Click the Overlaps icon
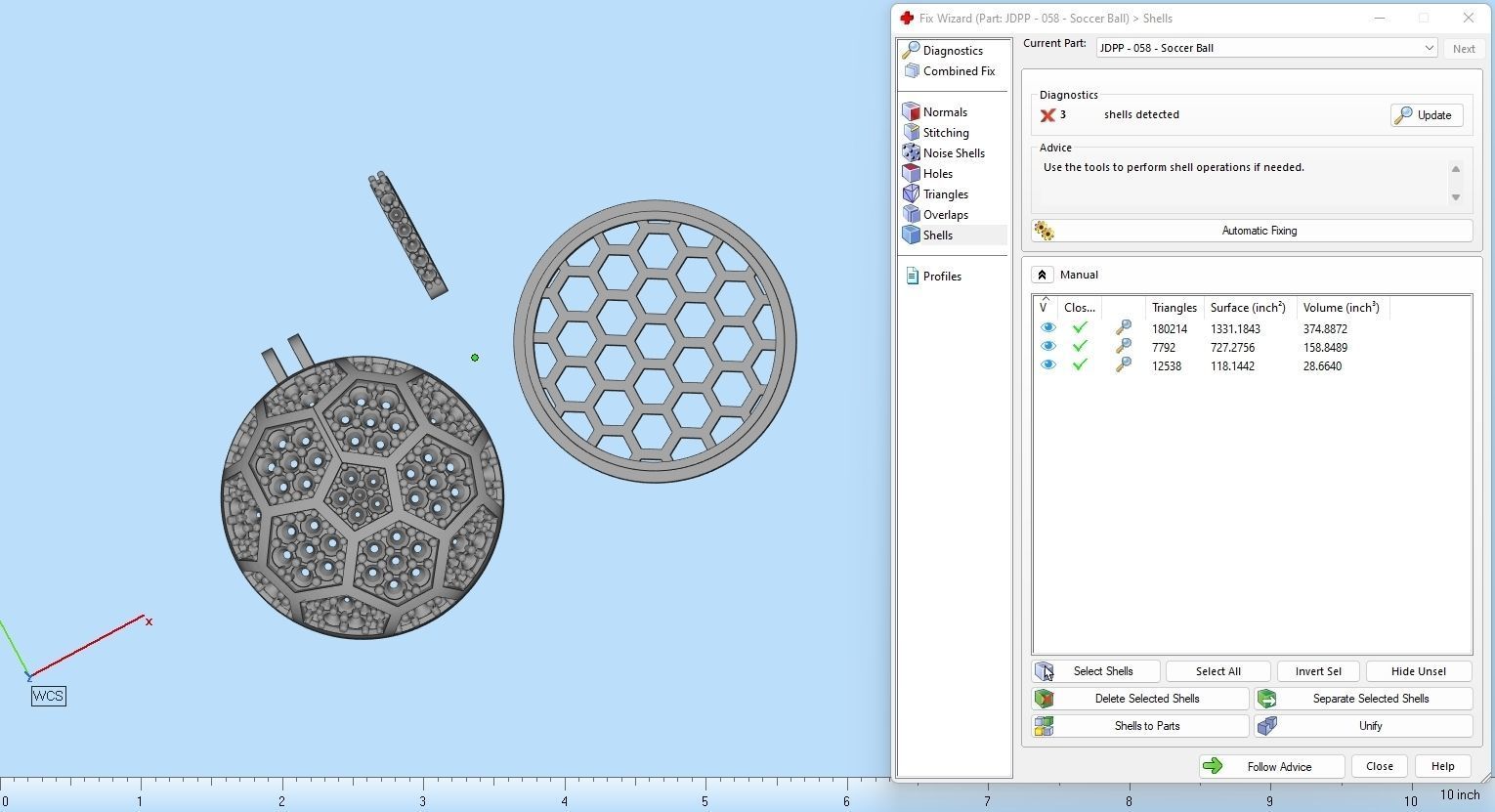Viewport: 1495px width, 812px height. pyautogui.click(x=911, y=215)
